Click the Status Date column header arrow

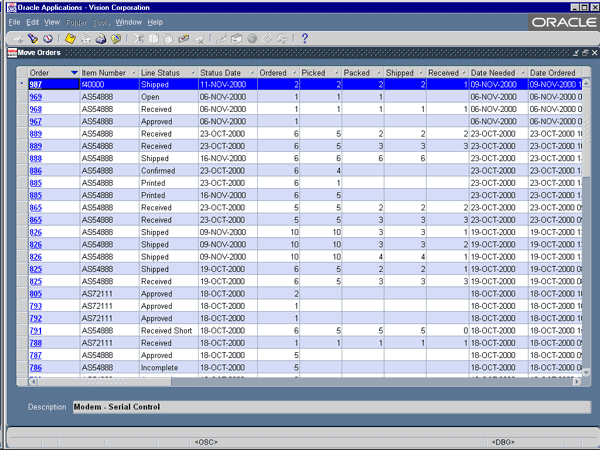coord(252,73)
